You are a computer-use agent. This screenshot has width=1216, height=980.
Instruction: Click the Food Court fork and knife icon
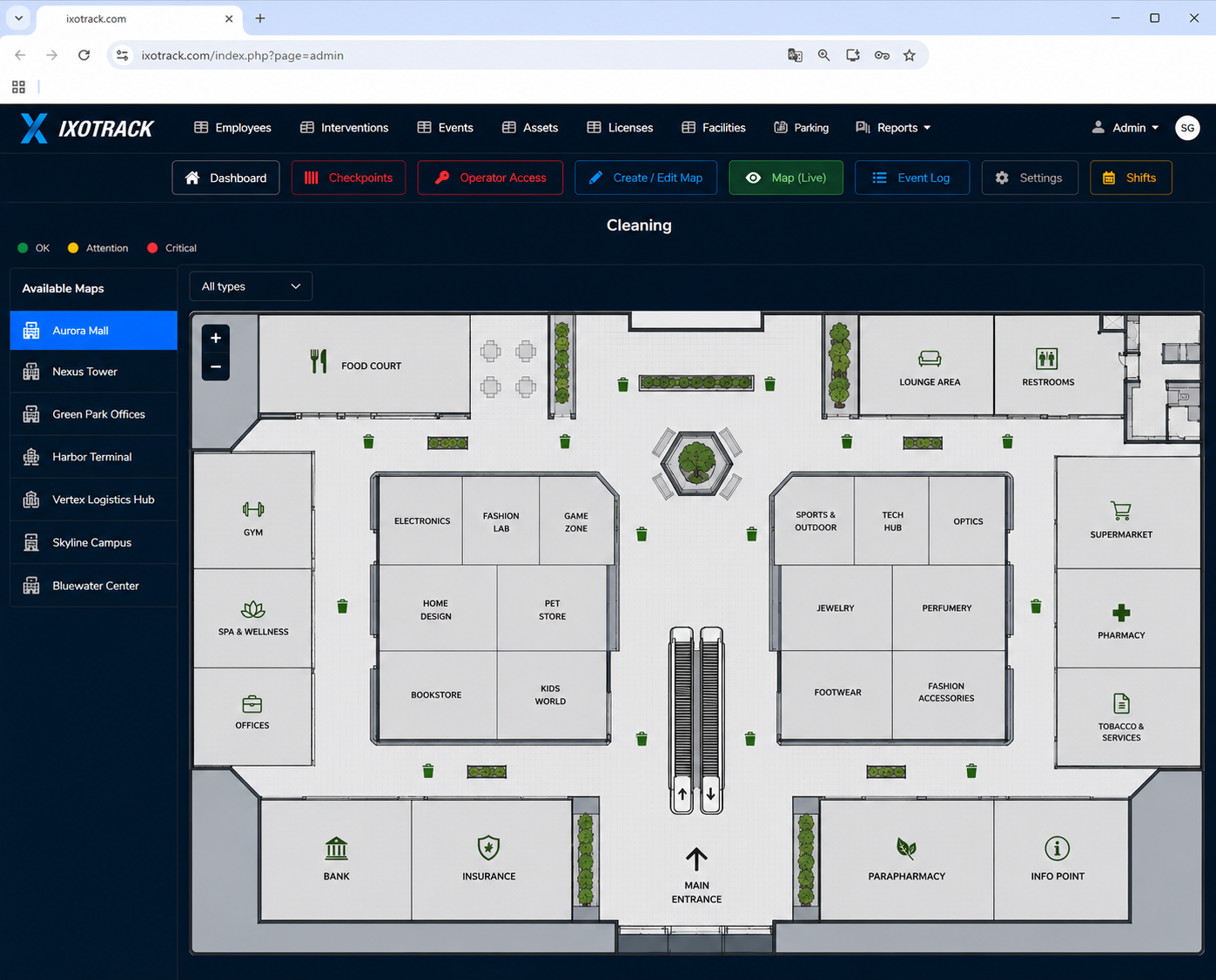pyautogui.click(x=319, y=361)
